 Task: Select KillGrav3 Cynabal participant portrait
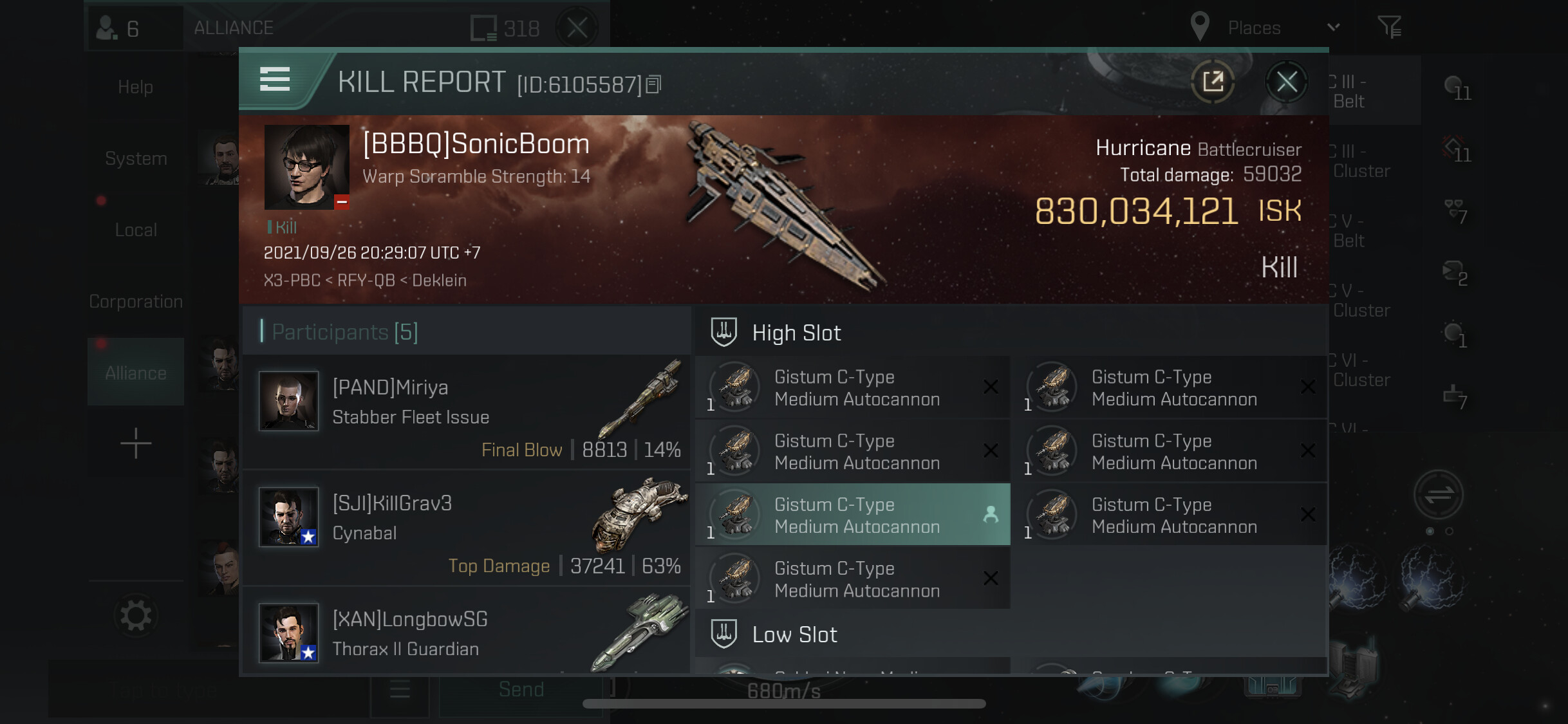click(288, 517)
